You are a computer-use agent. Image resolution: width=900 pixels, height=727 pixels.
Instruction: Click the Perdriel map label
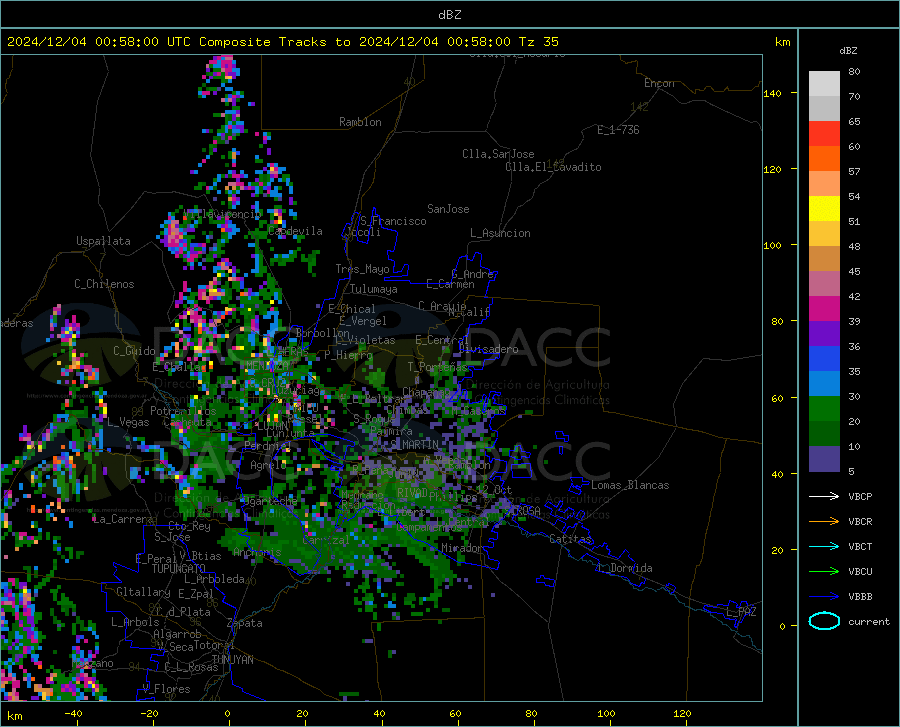pyautogui.click(x=268, y=446)
